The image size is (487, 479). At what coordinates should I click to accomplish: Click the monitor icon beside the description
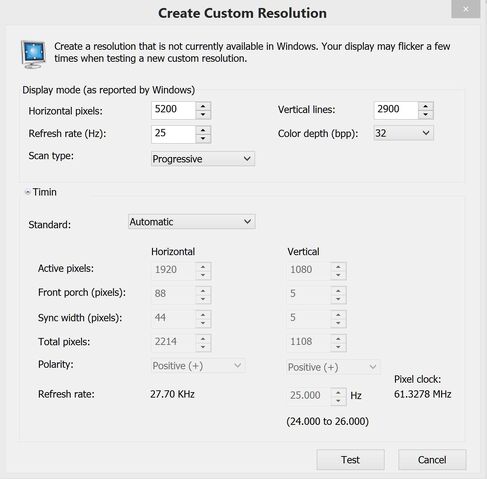click(x=33, y=54)
